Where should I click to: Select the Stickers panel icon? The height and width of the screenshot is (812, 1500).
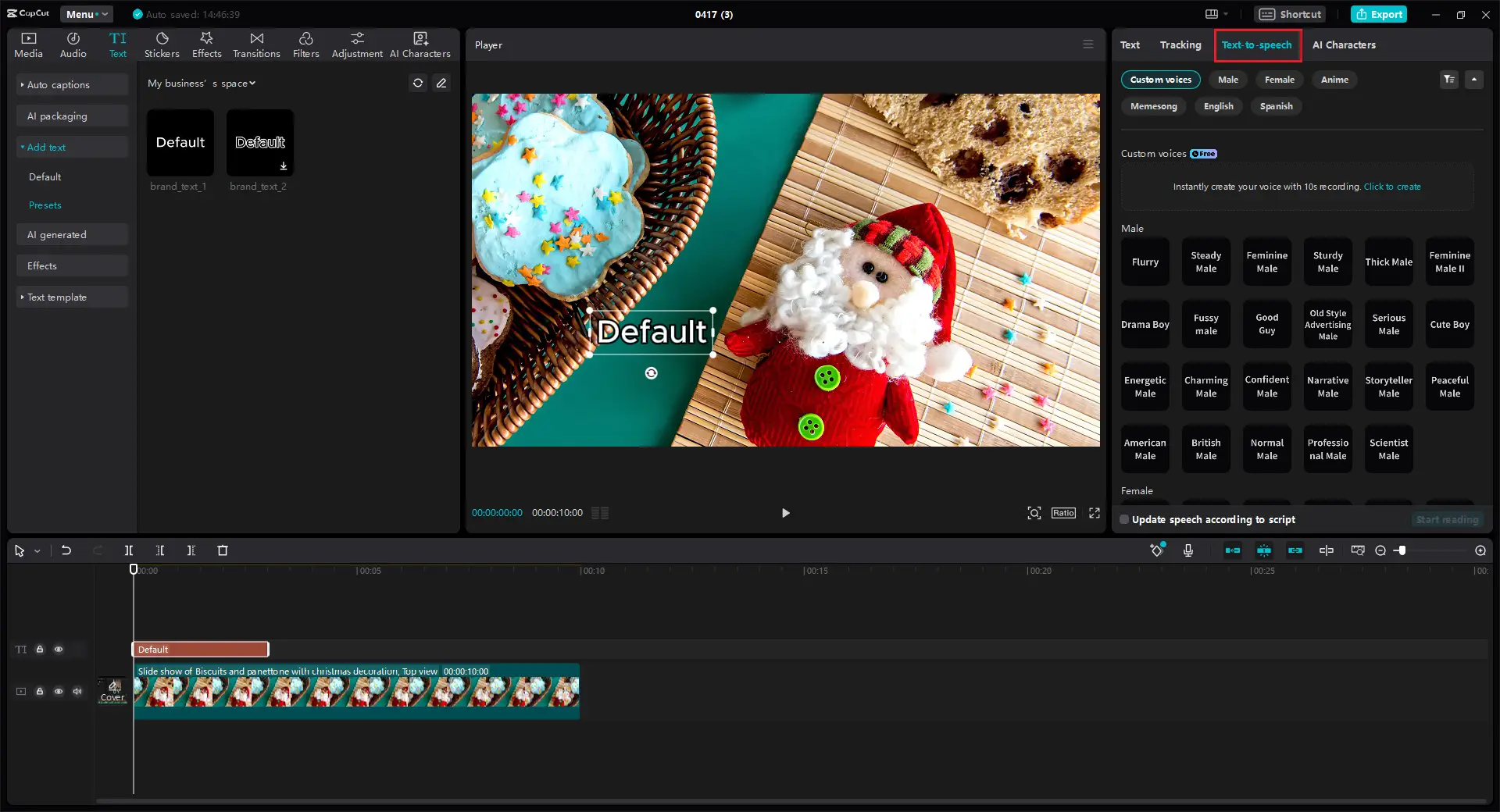pos(162,44)
